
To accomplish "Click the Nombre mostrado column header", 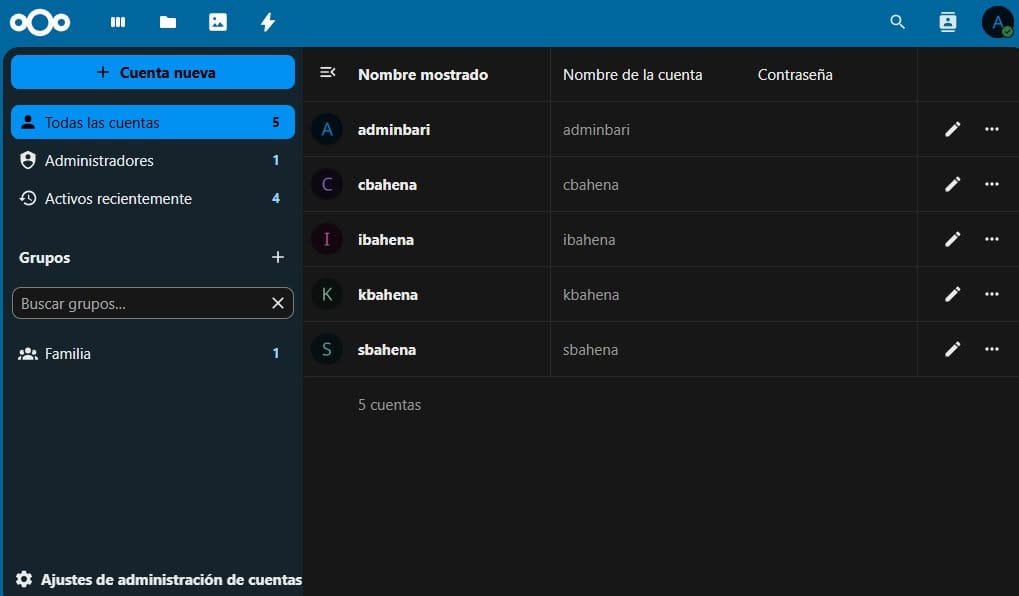I will pyautogui.click(x=422, y=75).
